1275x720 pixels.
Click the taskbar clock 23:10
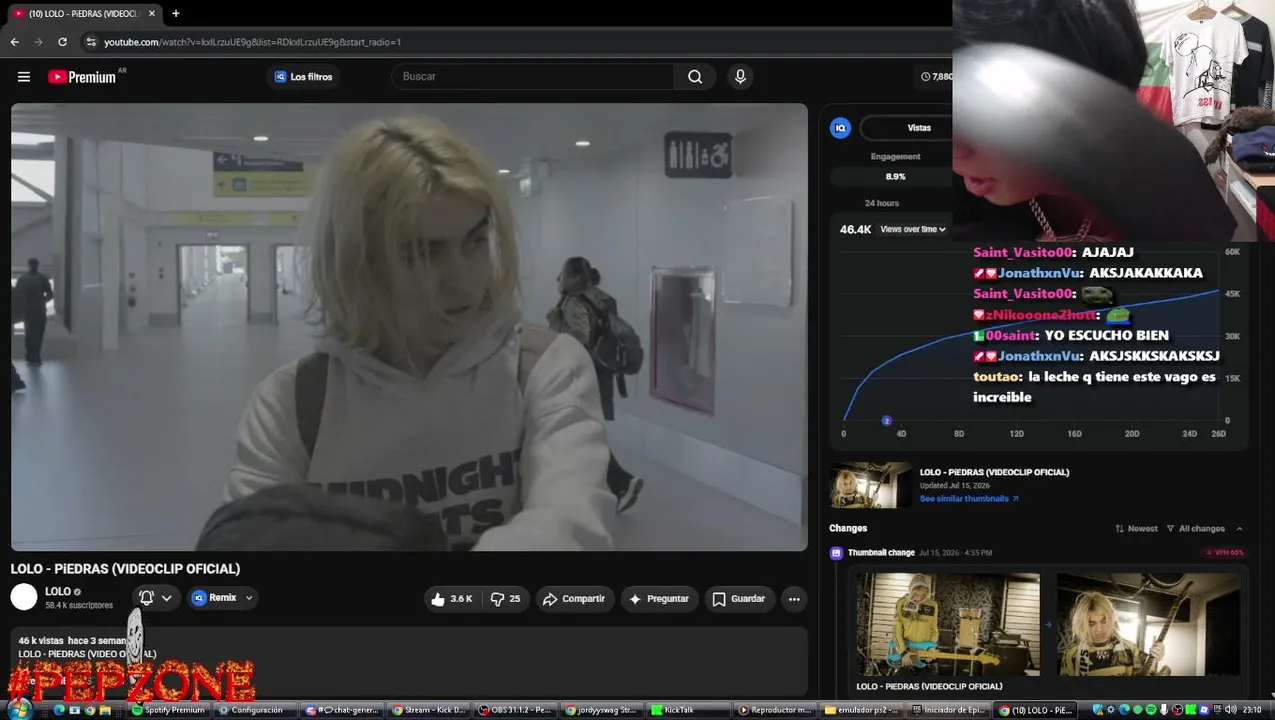pyautogui.click(x=1252, y=710)
